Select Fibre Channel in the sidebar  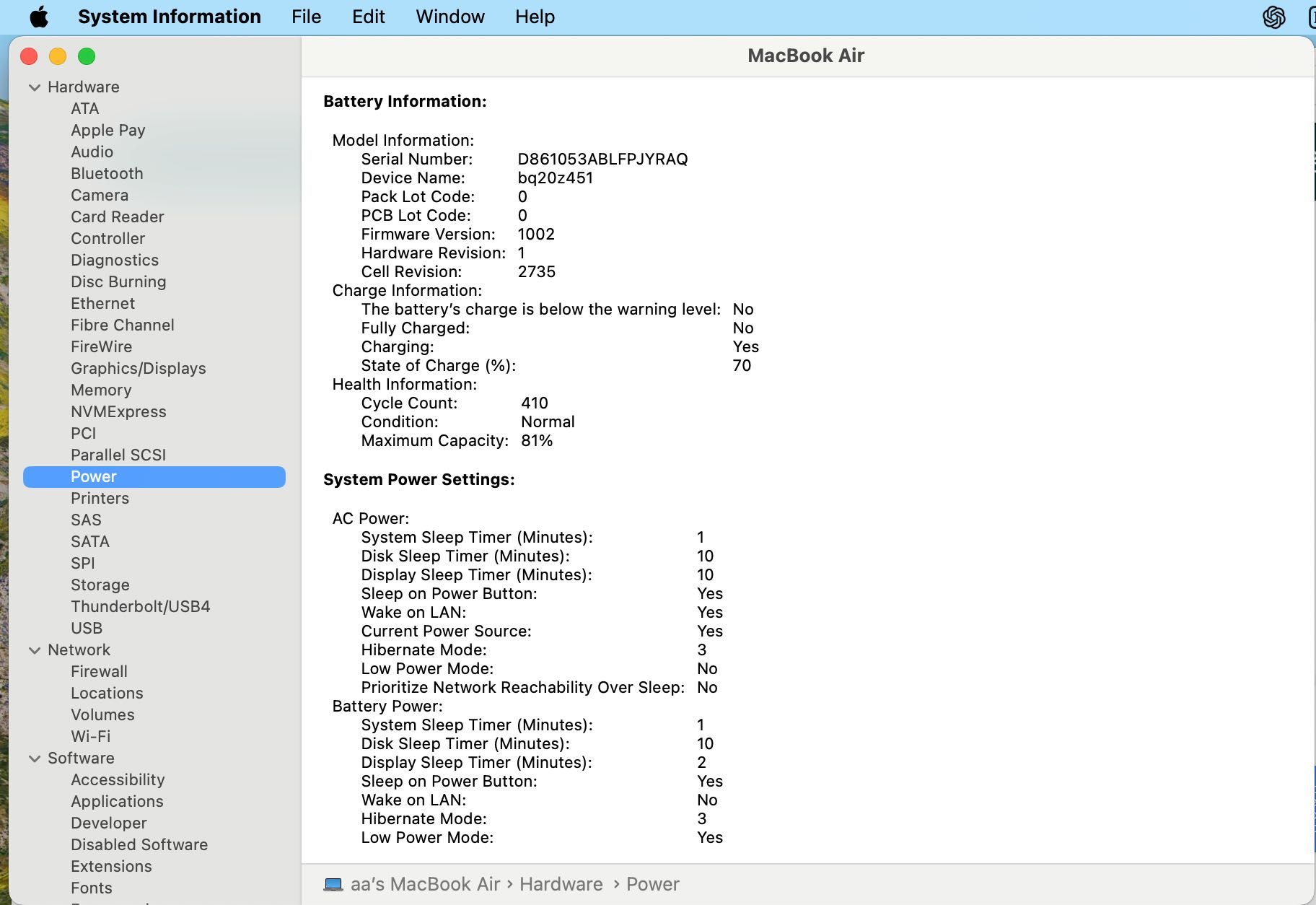click(x=123, y=325)
